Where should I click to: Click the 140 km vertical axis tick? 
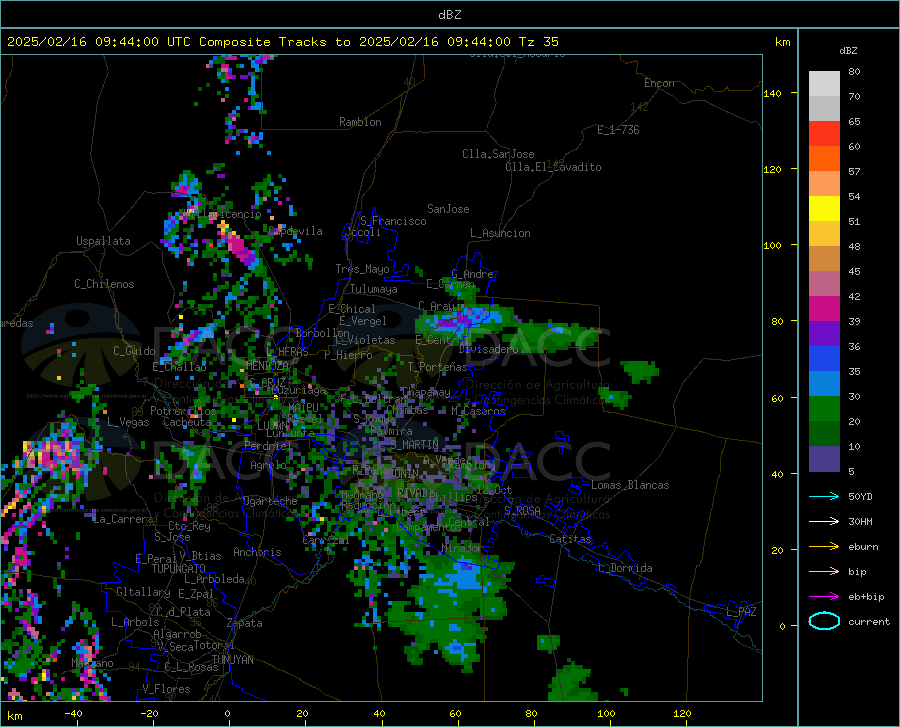pyautogui.click(x=773, y=94)
